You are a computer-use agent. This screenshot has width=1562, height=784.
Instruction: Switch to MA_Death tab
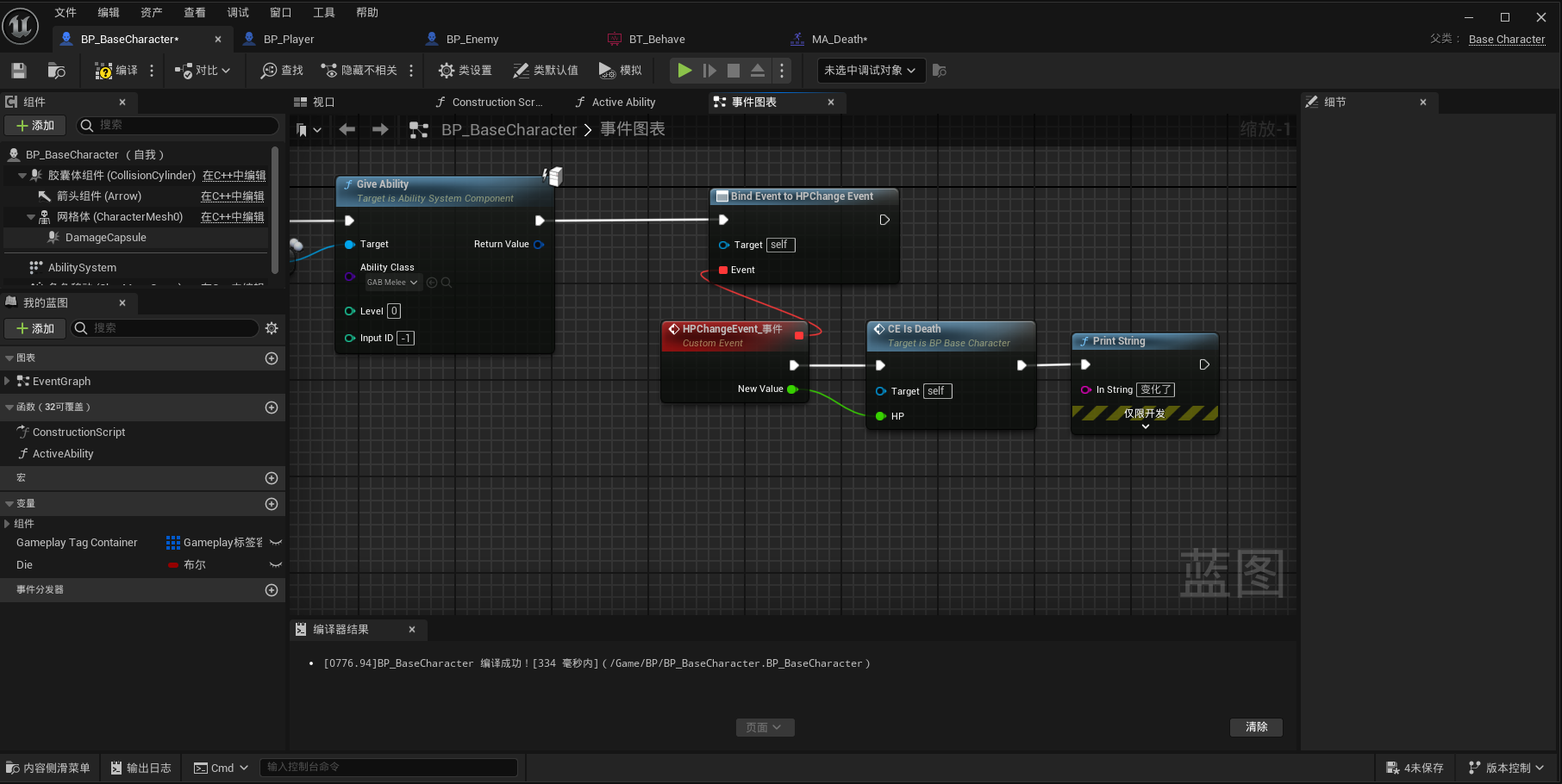(x=839, y=40)
